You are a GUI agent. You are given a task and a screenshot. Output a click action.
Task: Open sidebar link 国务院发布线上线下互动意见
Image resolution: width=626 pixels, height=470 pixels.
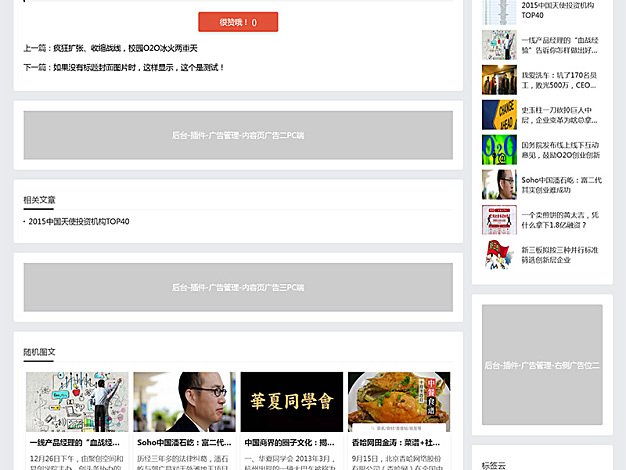point(561,150)
